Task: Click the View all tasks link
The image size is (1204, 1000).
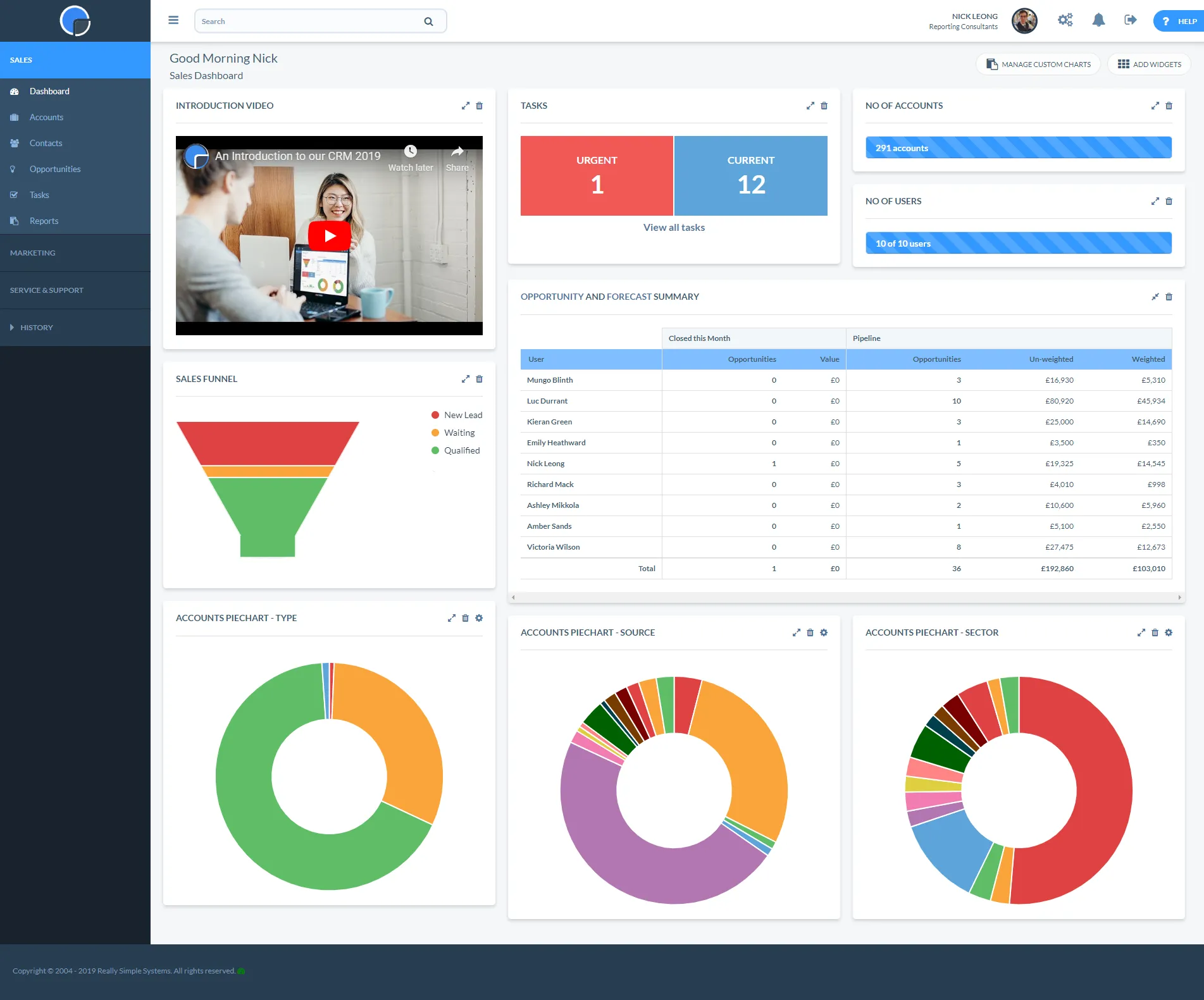Action: [674, 228]
